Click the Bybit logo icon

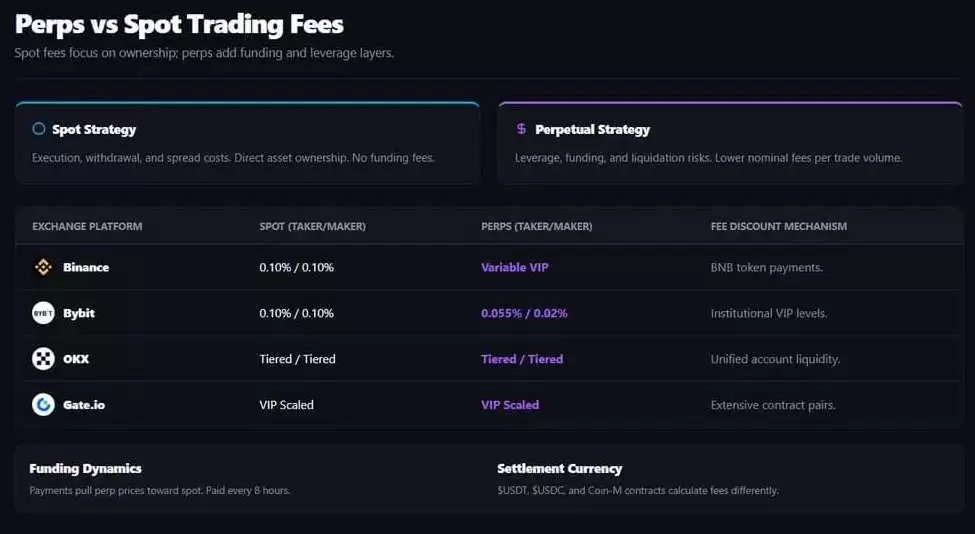(x=44, y=313)
